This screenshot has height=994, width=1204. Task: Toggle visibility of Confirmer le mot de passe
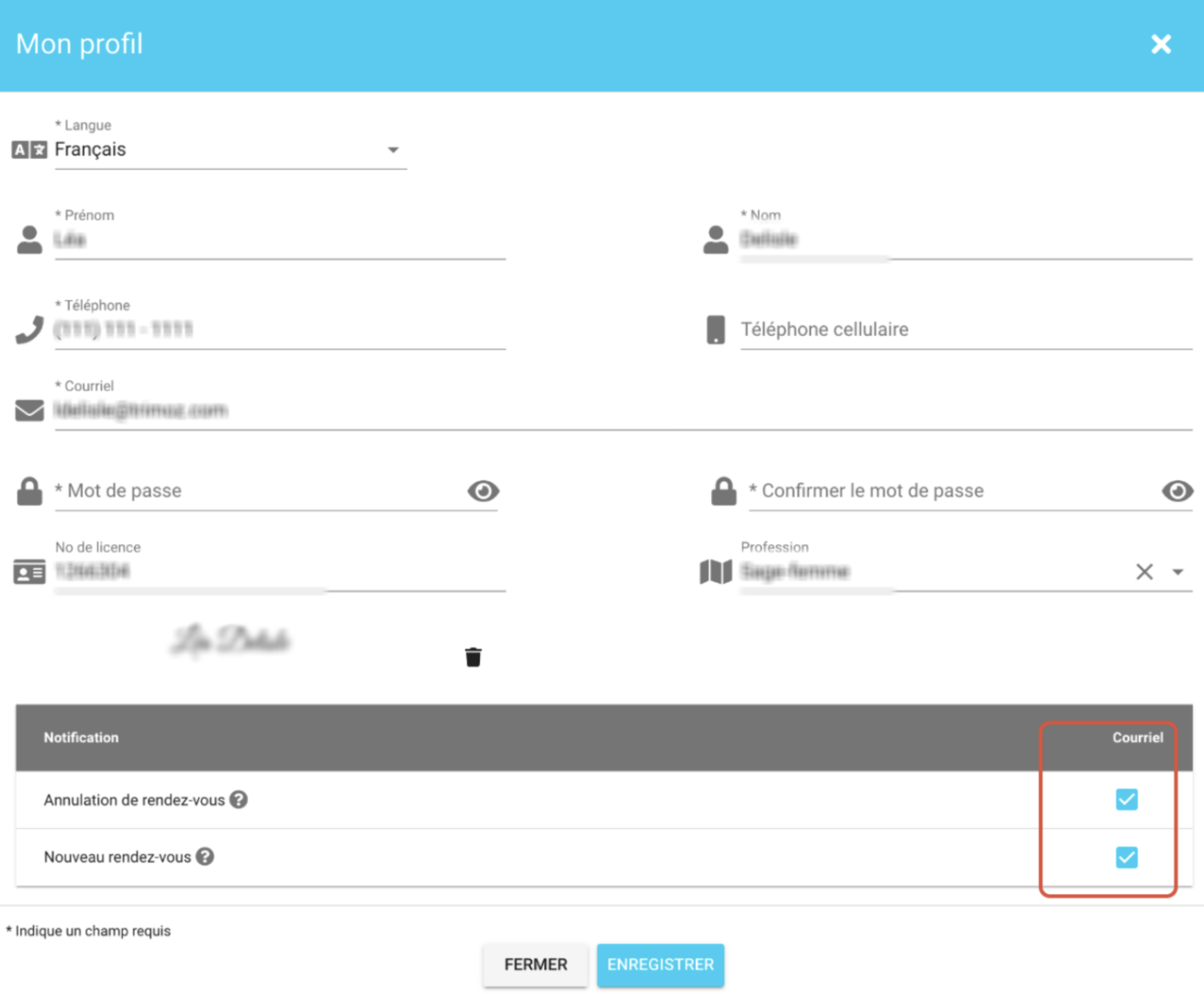click(x=1177, y=491)
